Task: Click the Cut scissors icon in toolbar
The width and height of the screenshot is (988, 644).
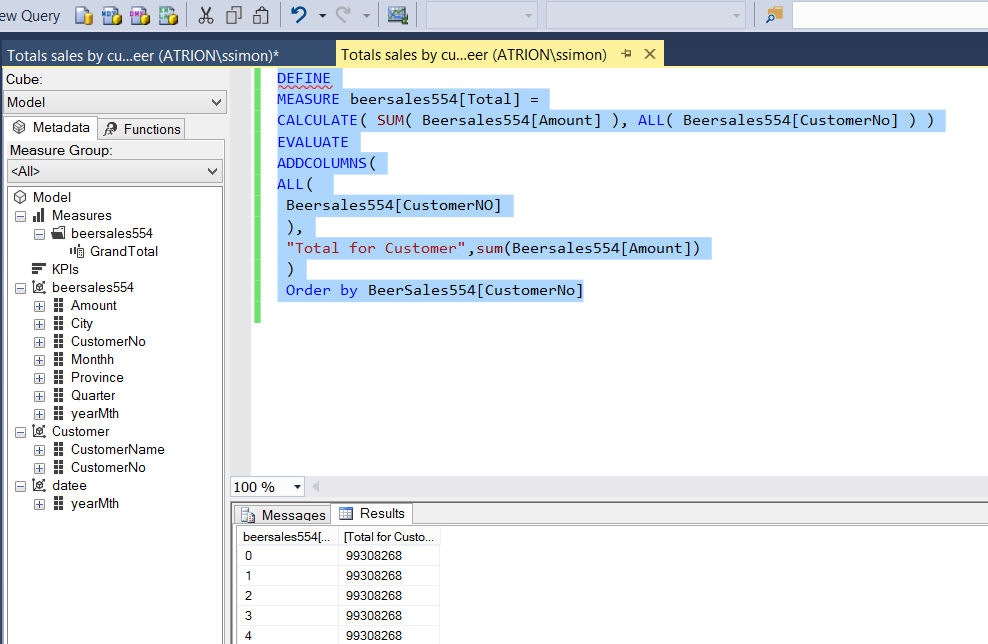Action: [205, 15]
